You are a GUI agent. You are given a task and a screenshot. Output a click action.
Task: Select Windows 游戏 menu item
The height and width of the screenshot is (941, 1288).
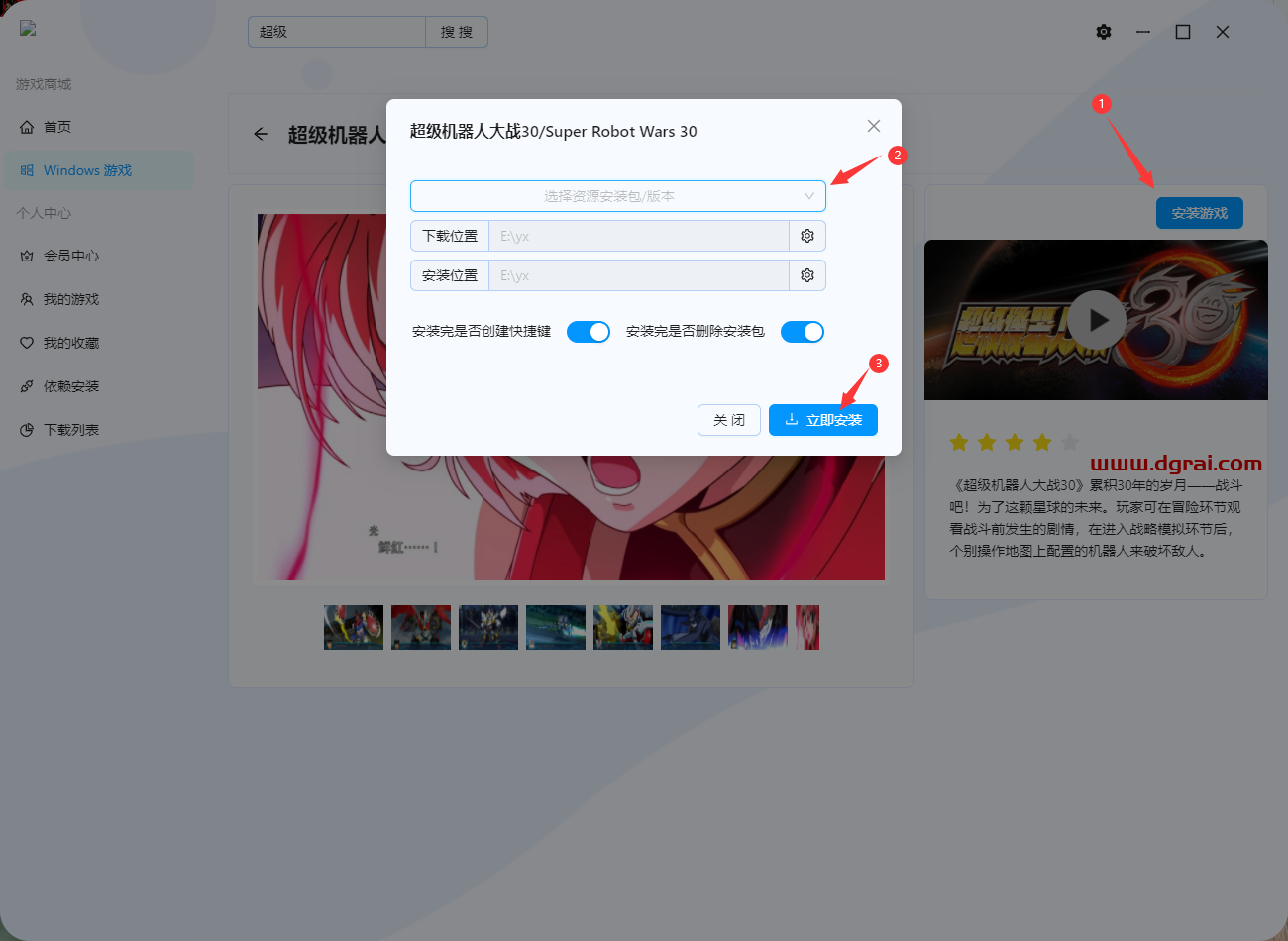coord(99,170)
